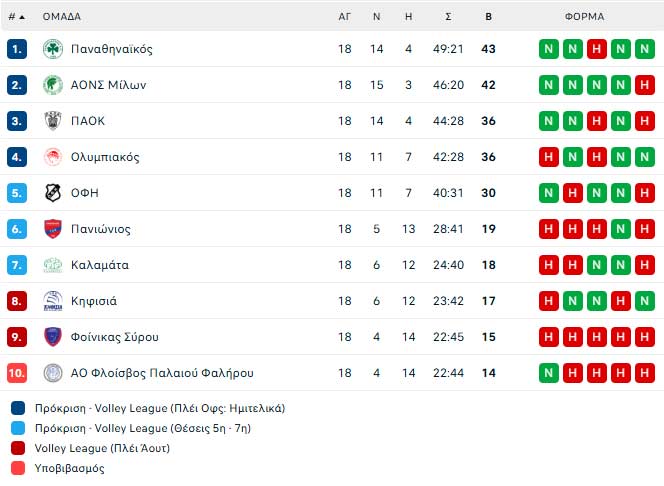The image size is (664, 486).
Task: Click position badge number 10
Action: click(17, 373)
